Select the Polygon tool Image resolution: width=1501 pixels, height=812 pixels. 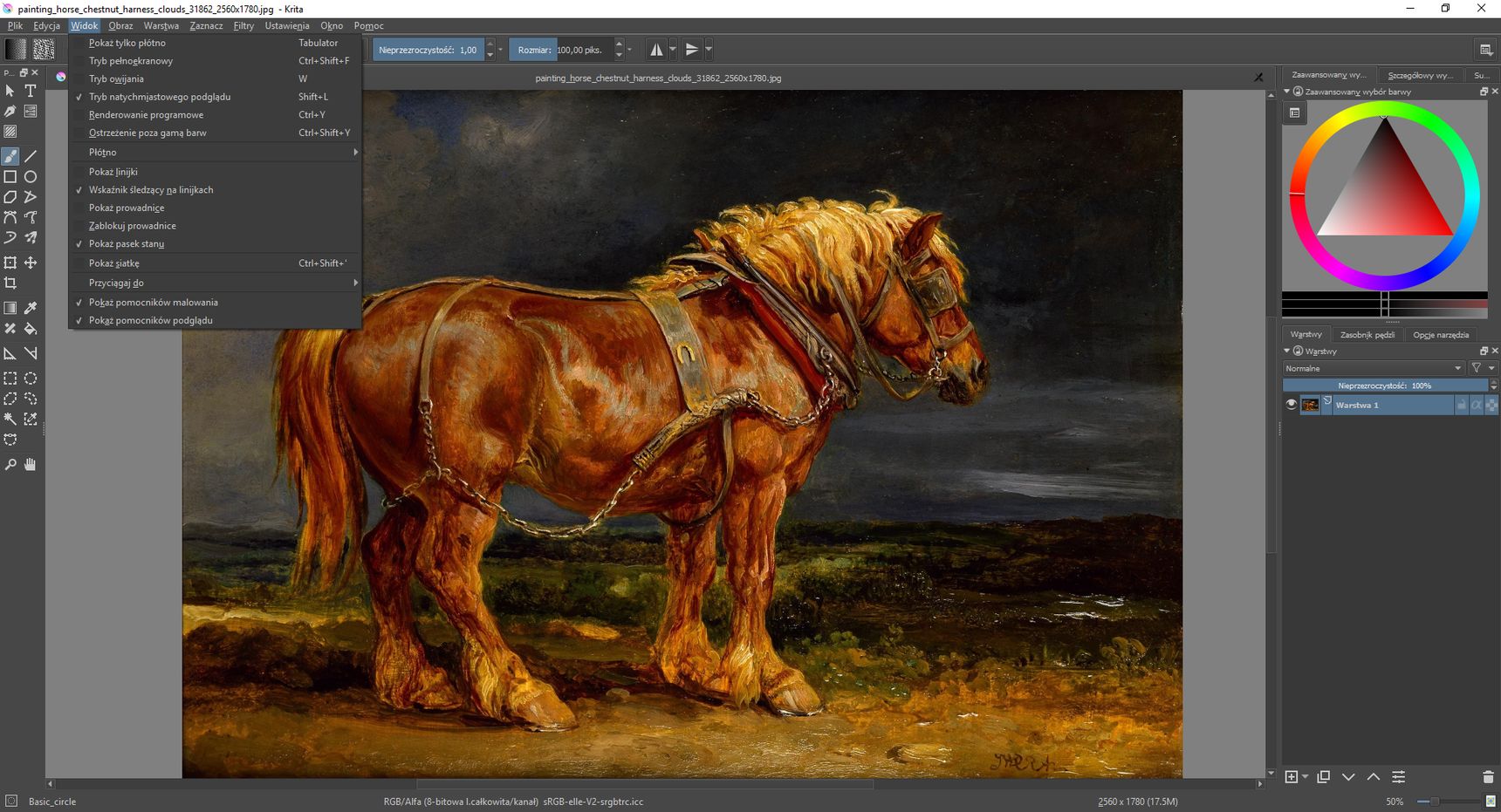coord(10,197)
